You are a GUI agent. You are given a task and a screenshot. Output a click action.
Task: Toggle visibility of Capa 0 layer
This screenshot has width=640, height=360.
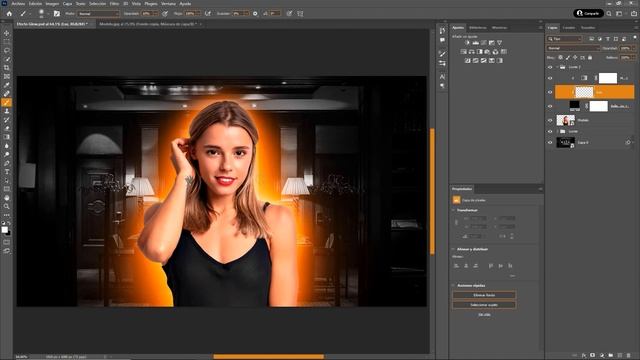[550, 143]
